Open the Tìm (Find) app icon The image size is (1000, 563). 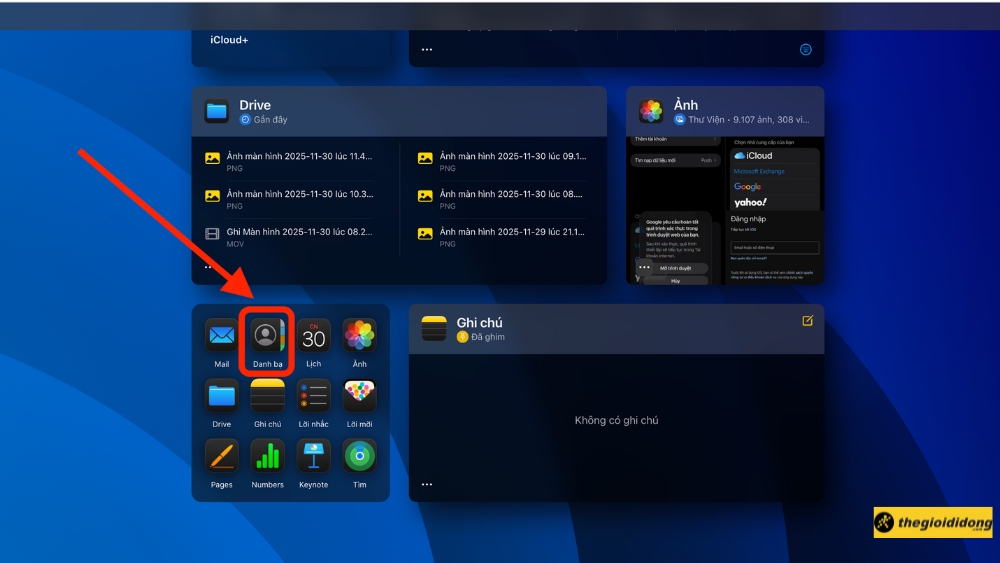pos(360,456)
